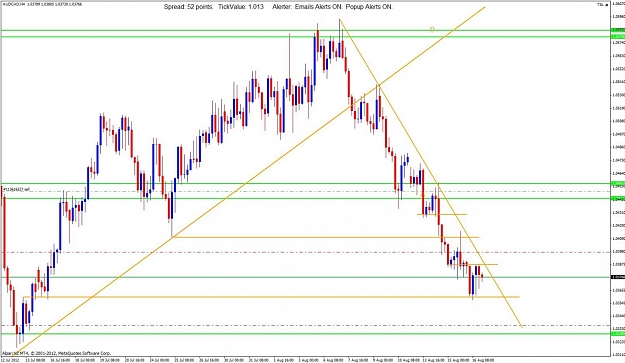Click the 6 Aug 08:00 time axis label
625x363 pixels.
[333, 360]
